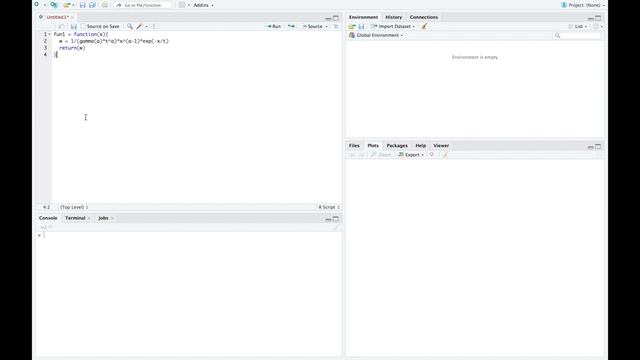Select the Untitled1 script tab

57,17
